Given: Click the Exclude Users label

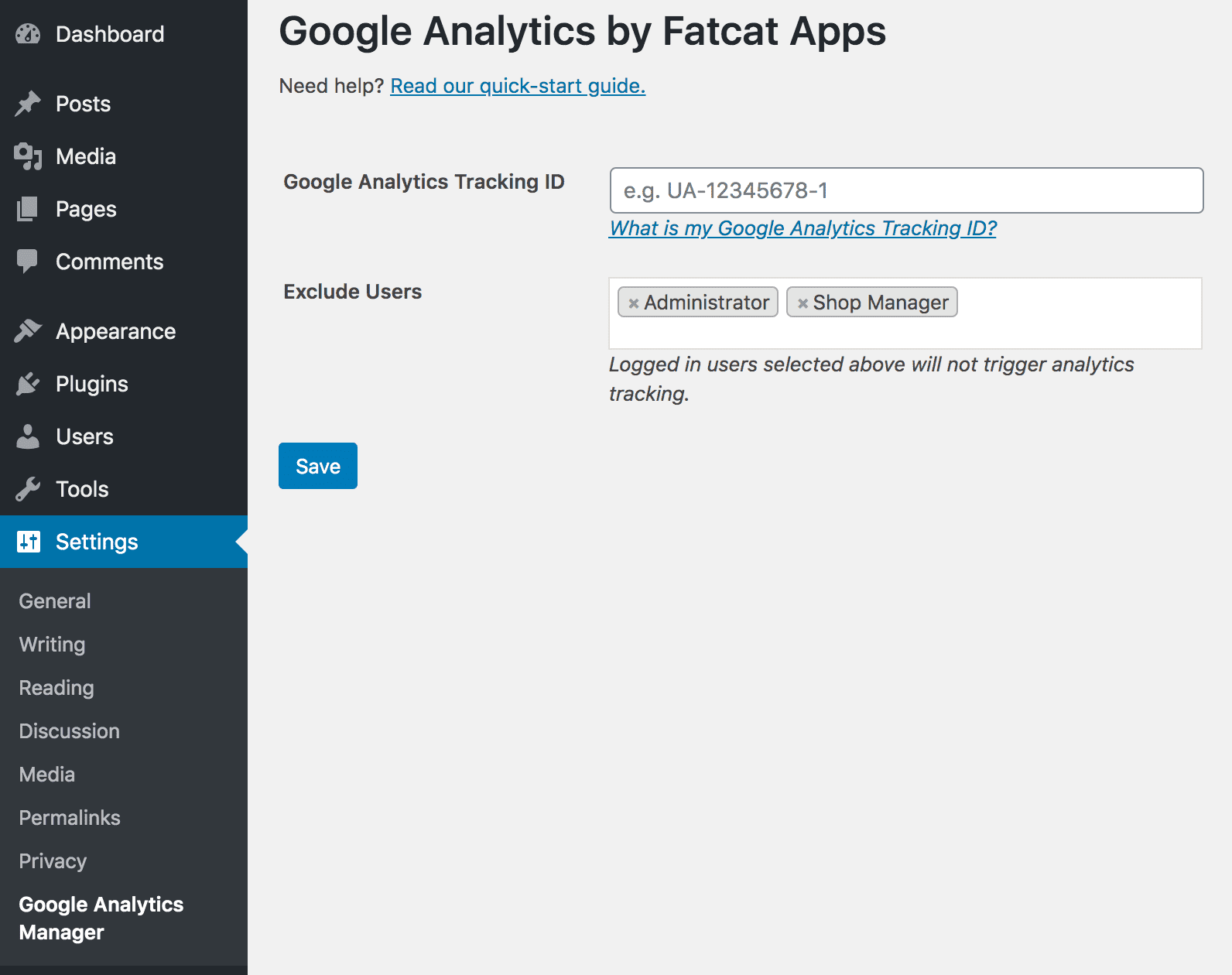Looking at the screenshot, I should click(x=353, y=292).
